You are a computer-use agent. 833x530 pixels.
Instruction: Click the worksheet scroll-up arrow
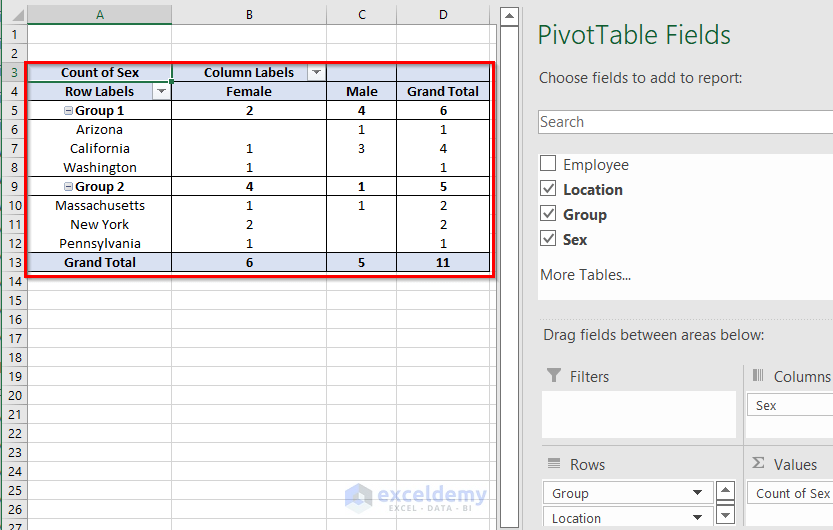tap(509, 16)
